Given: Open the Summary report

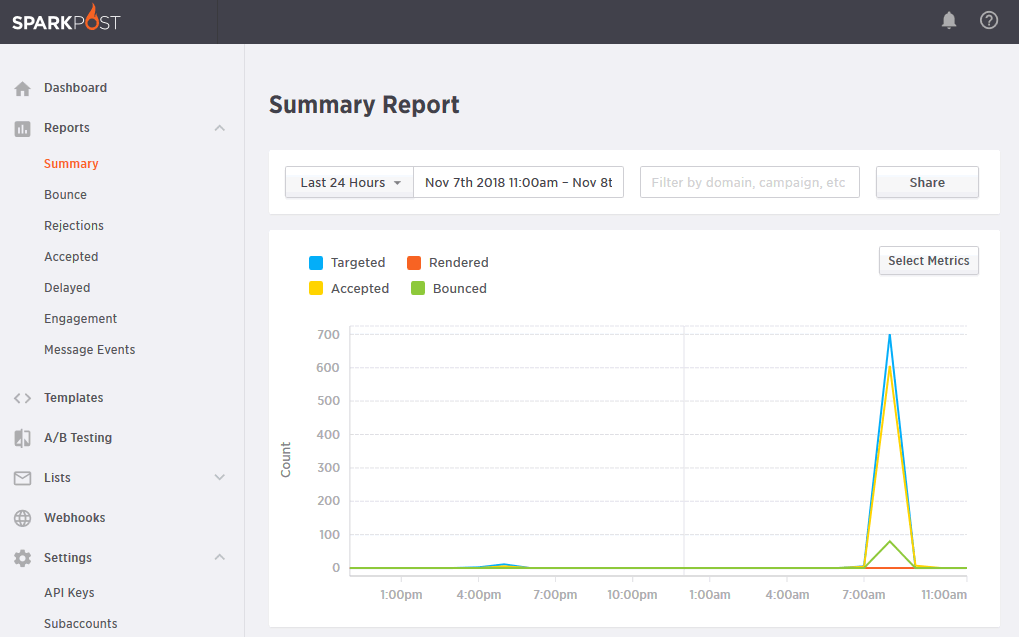Looking at the screenshot, I should click(x=71, y=164).
